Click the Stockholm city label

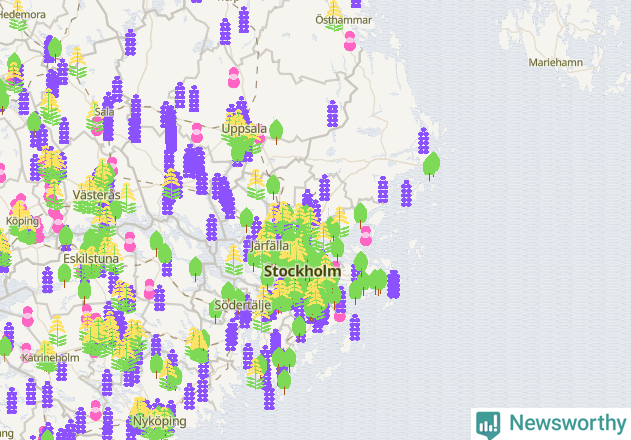302,271
